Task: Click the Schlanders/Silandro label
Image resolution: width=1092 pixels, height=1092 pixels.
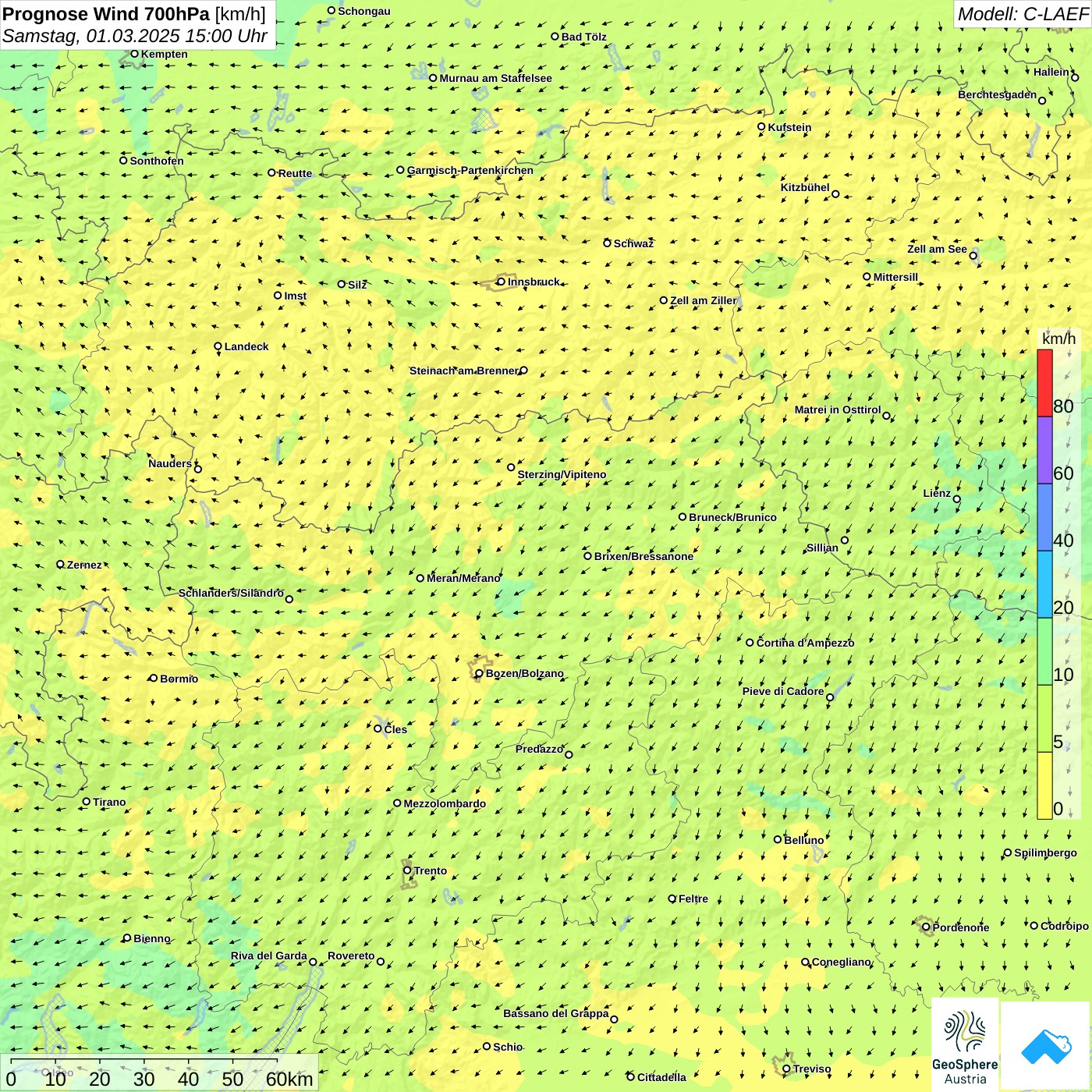Action: tap(231, 593)
